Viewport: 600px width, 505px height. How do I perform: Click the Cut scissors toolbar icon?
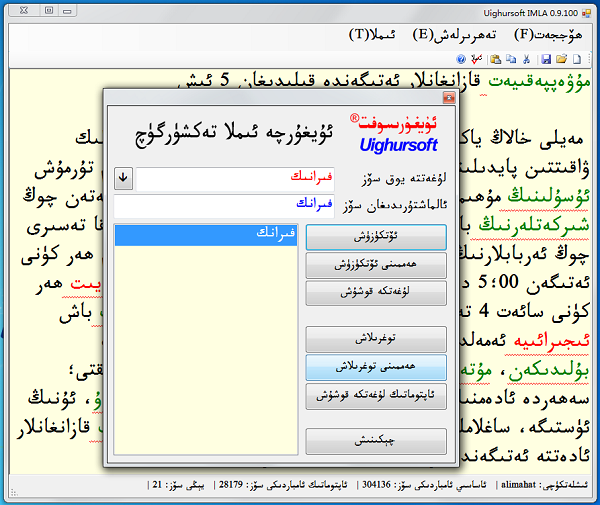coord(527,59)
